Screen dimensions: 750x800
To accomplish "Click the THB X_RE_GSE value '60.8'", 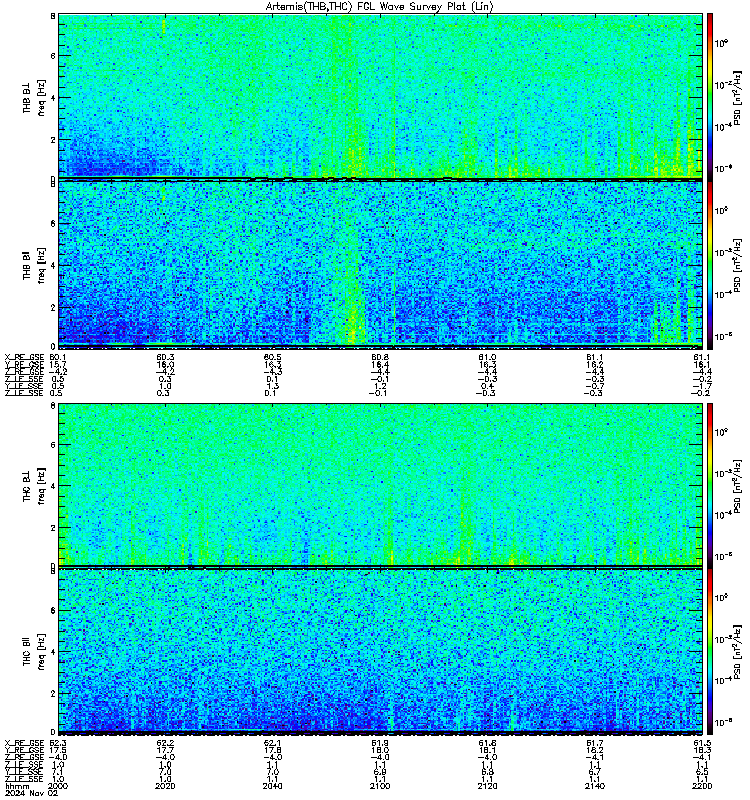I will pos(380,357).
